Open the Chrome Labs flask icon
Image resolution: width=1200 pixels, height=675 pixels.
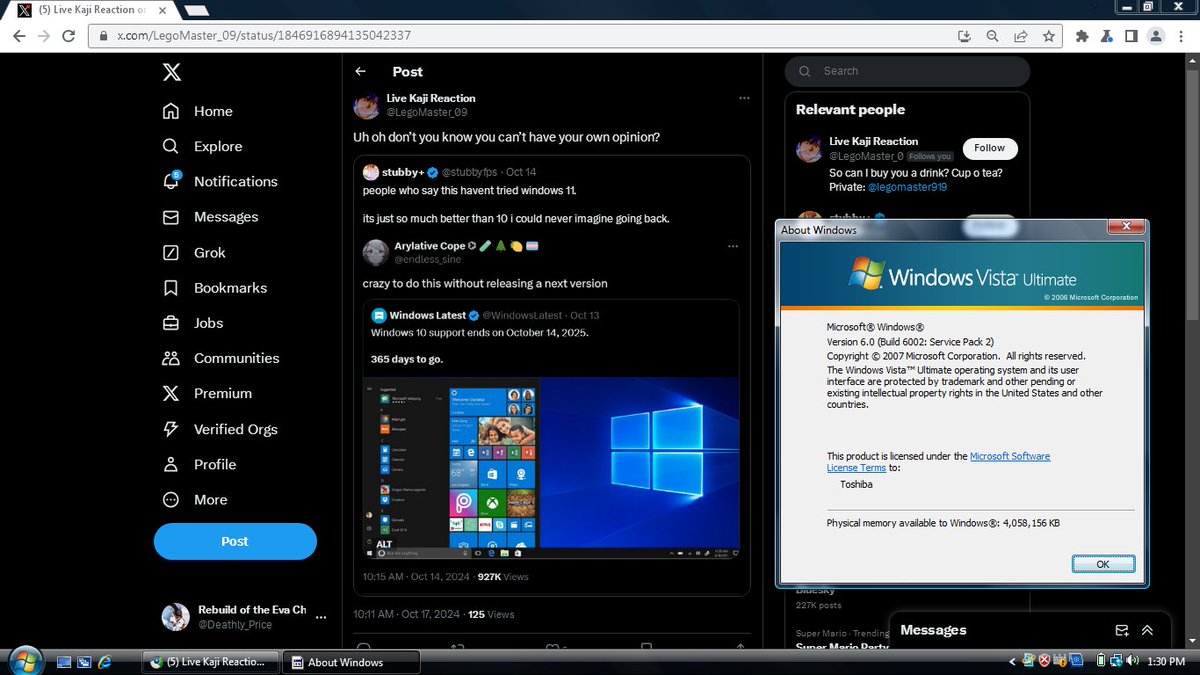click(1107, 35)
